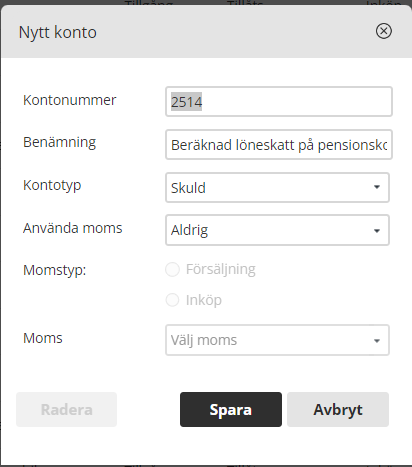Click the Nytt konto dialog title
Viewport: 412px width, 467px height.
(58, 32)
